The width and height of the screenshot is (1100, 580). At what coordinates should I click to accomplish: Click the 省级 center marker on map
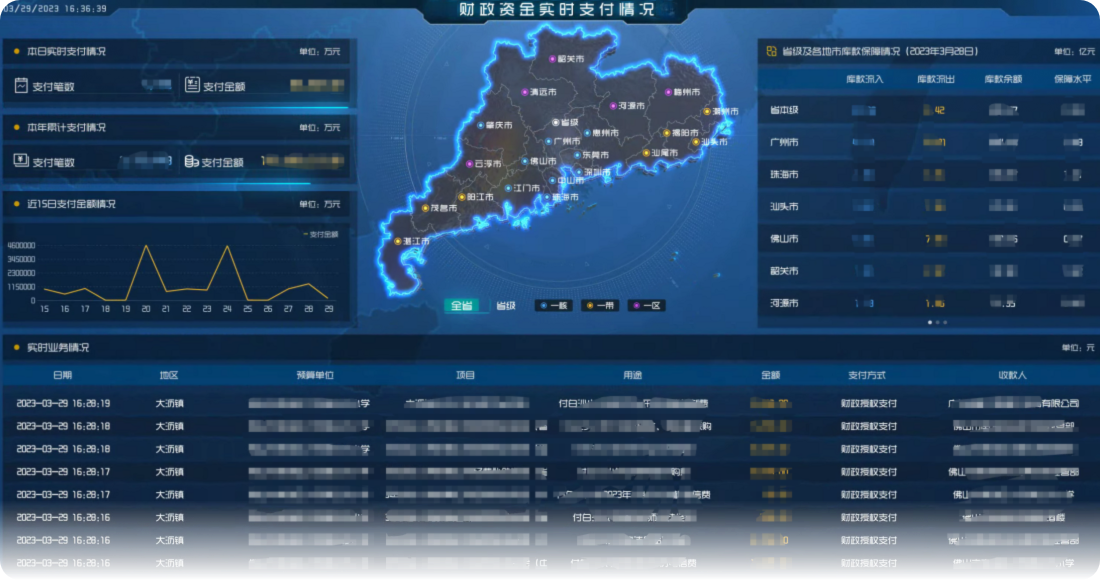pos(555,122)
